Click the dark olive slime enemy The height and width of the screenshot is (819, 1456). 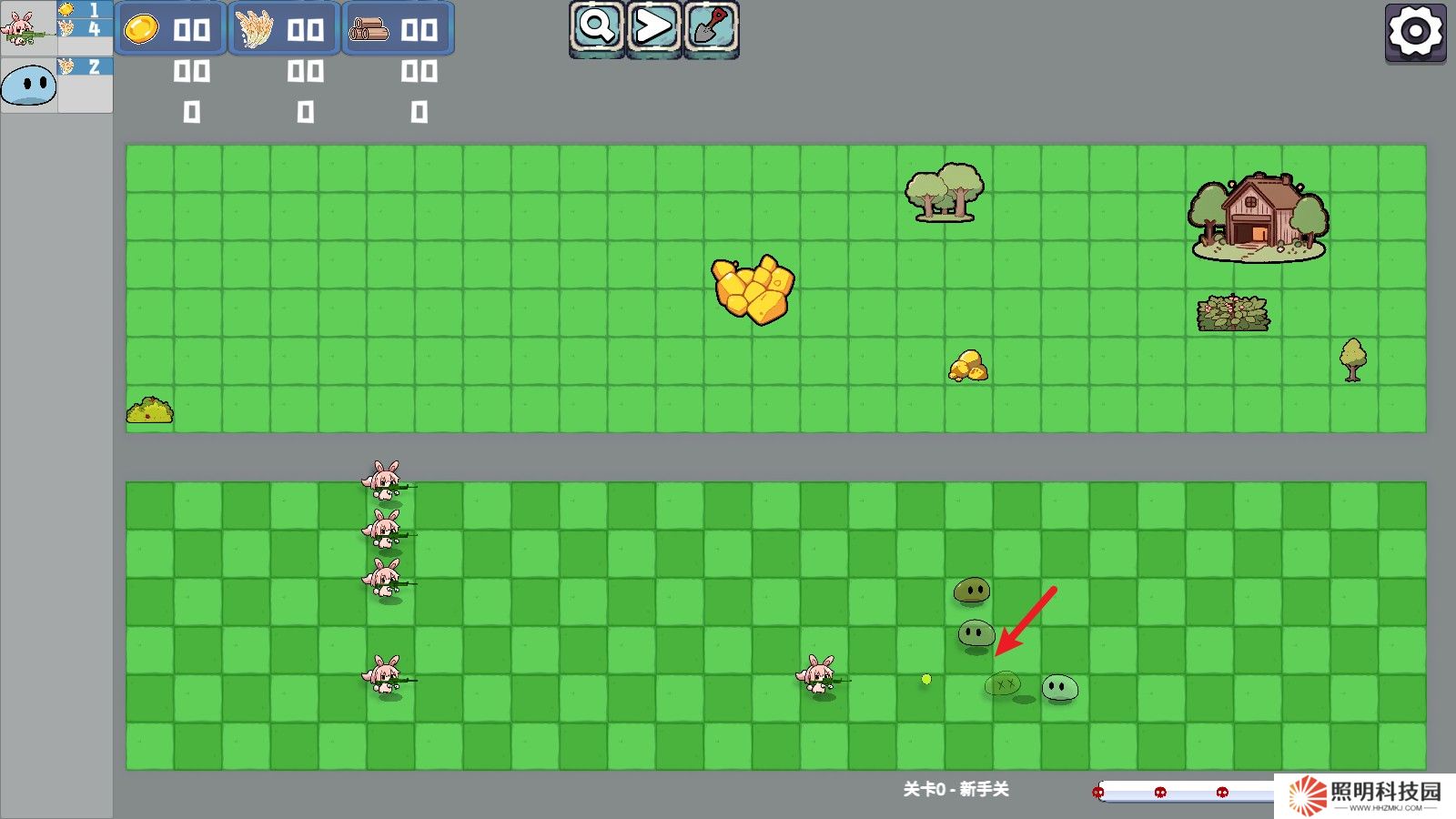tap(971, 591)
